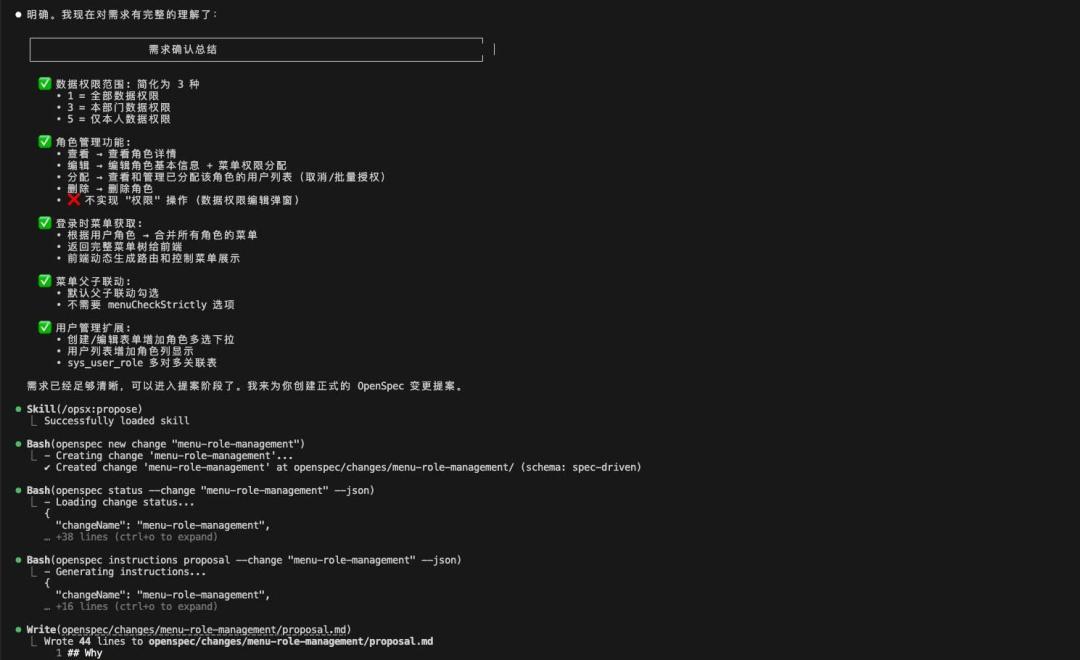This screenshot has width=1080, height=660.
Task: Click the text "1 = 全部数据权限"
Action: click(x=113, y=96)
